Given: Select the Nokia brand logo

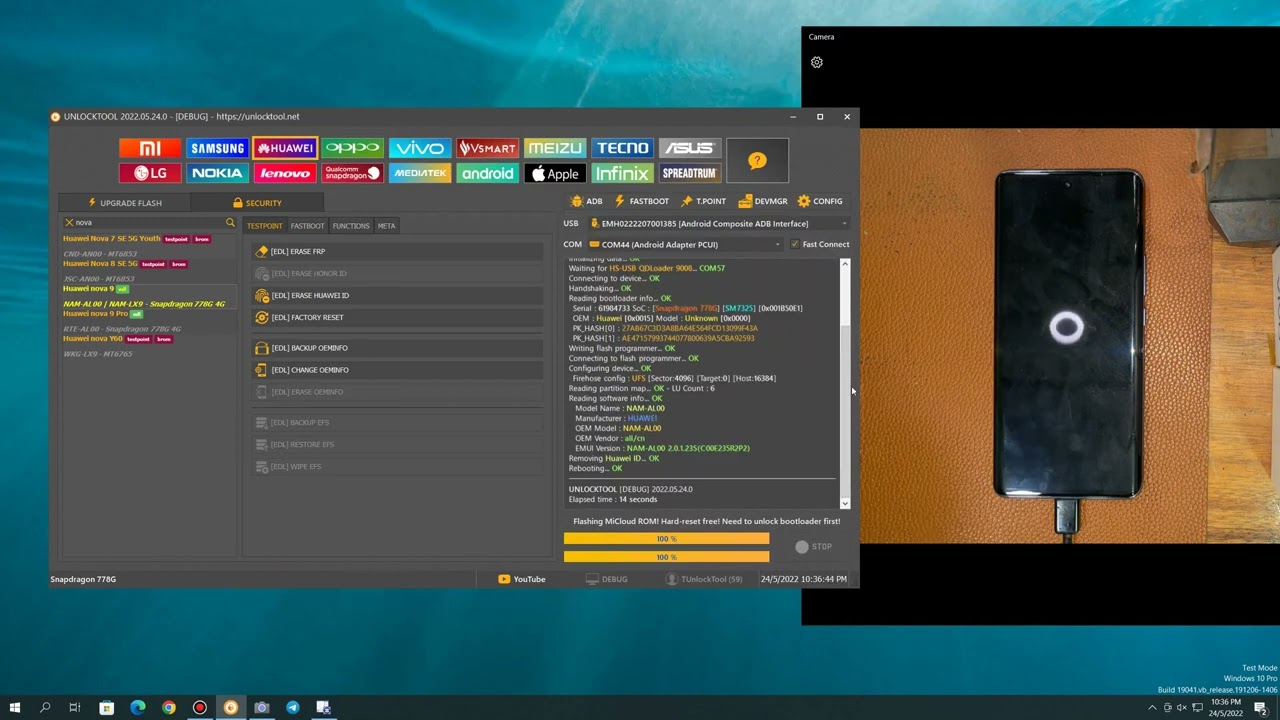Looking at the screenshot, I should click(217, 173).
